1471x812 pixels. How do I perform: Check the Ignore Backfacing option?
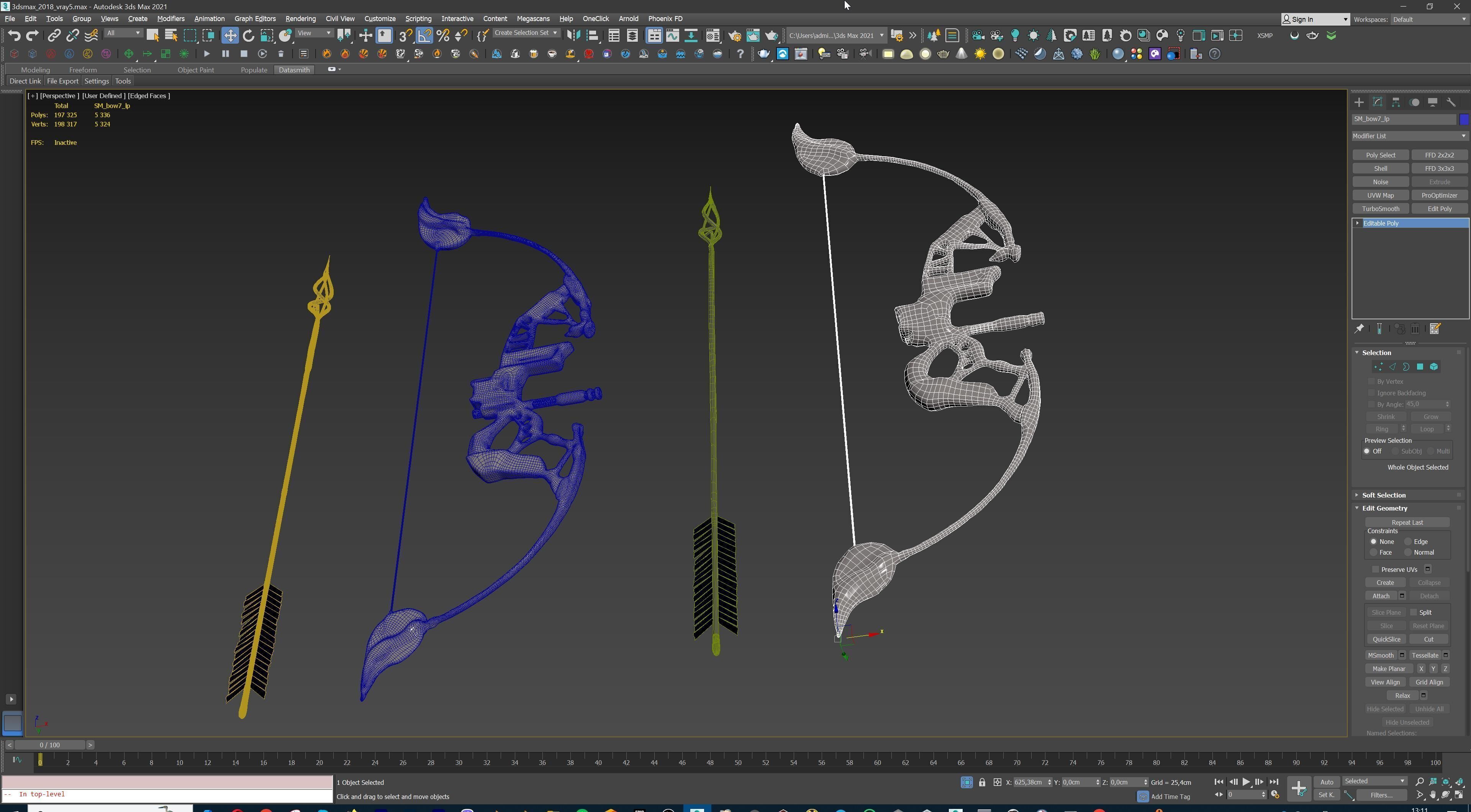[x=1372, y=393]
